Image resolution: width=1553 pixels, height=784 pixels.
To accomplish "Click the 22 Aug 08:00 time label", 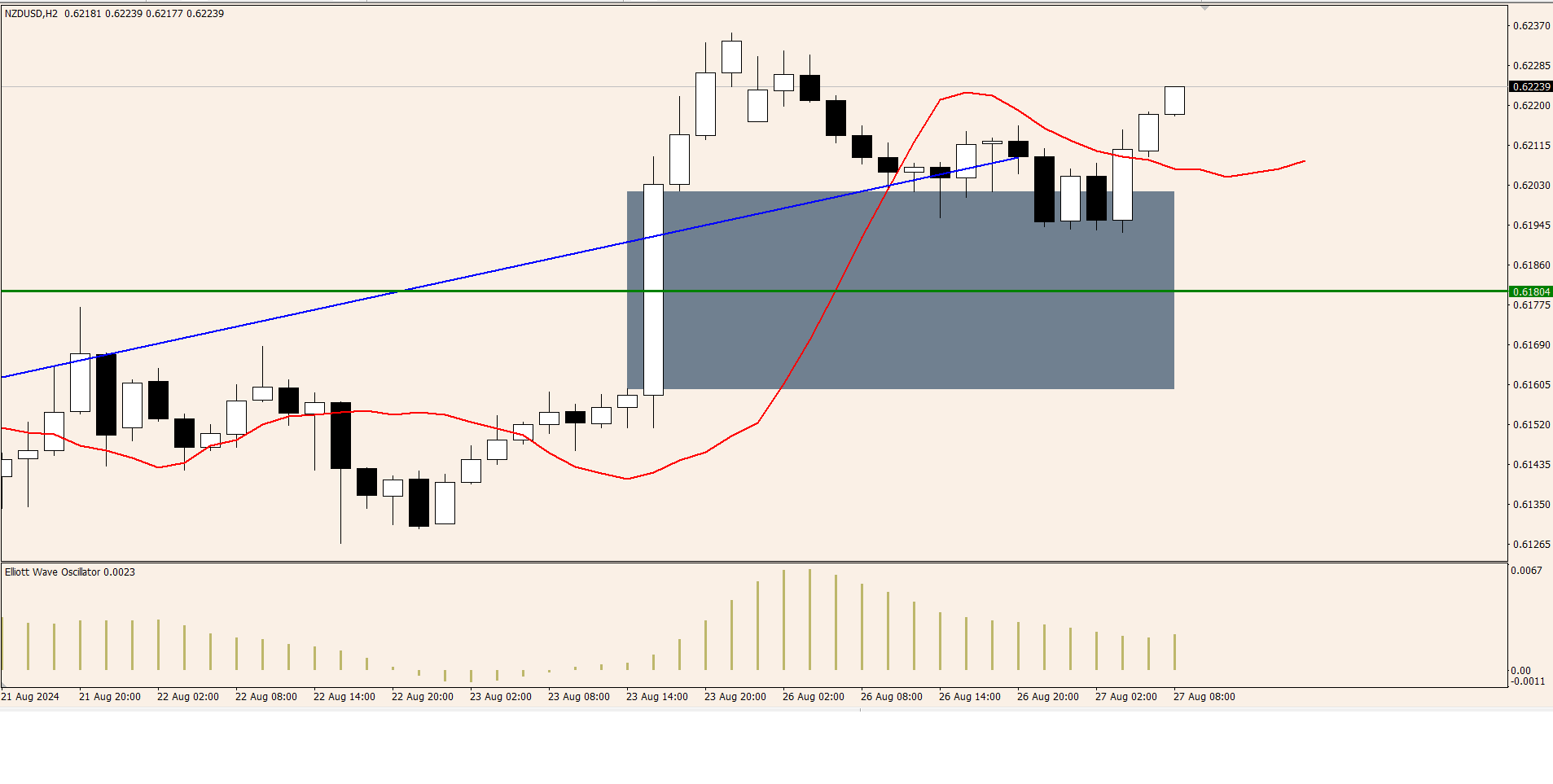I will (x=266, y=697).
